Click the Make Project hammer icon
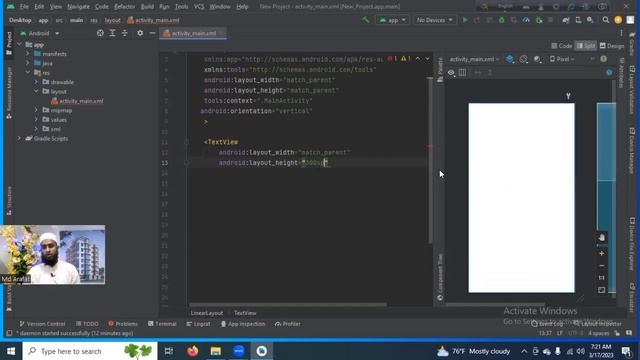Screen dimensions: 640x360 tap(366, 20)
